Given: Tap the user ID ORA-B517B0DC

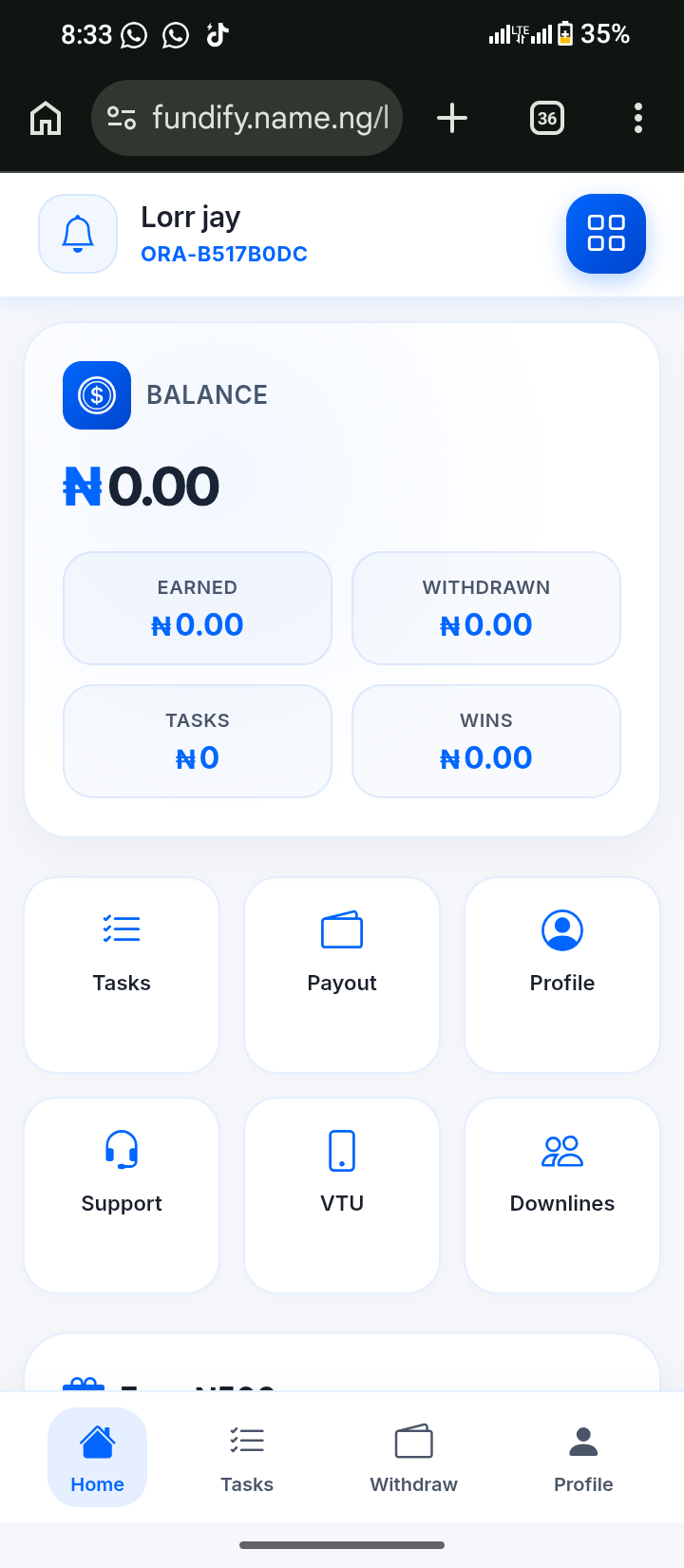Looking at the screenshot, I should point(224,255).
